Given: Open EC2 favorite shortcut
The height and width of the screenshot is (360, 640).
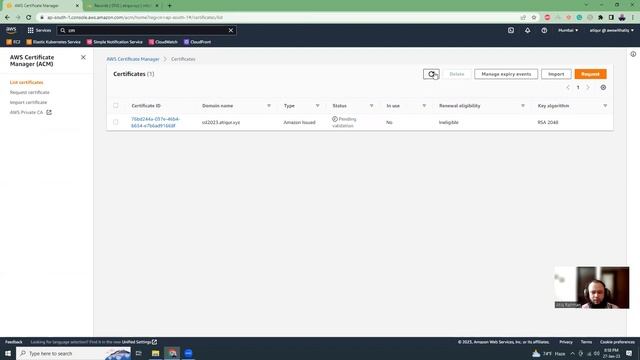Looking at the screenshot, I should click(x=13, y=42).
